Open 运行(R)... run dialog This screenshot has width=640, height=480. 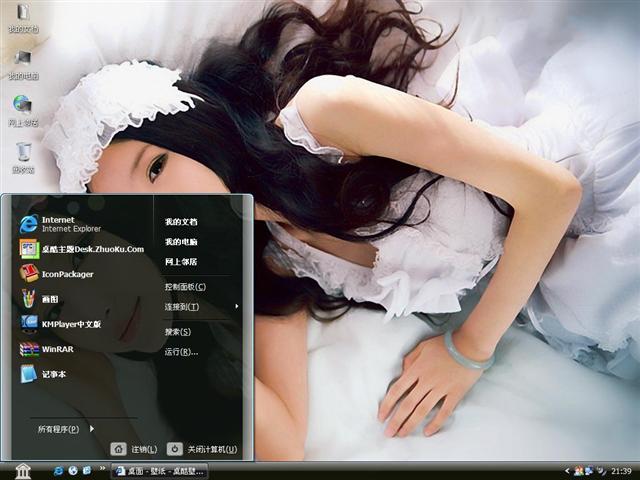pos(182,351)
